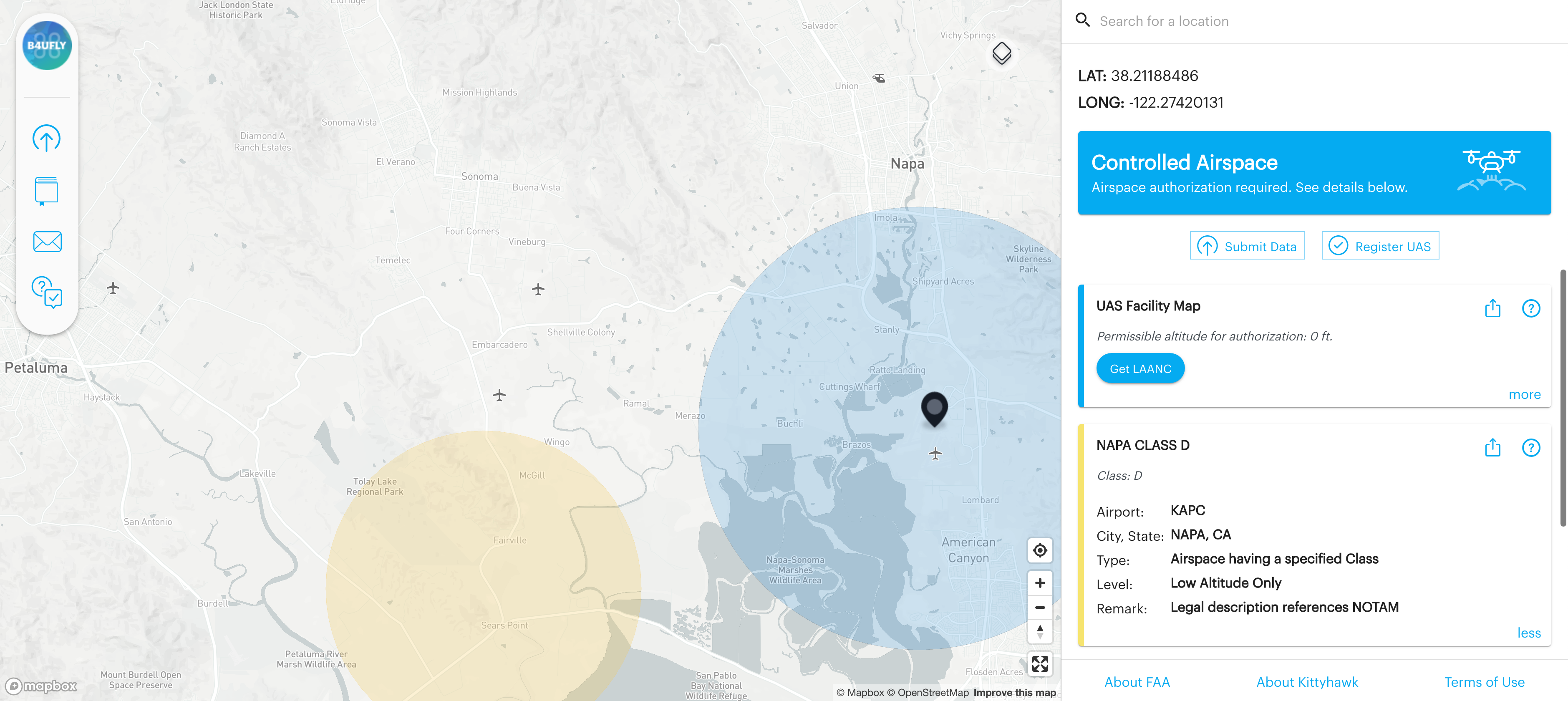
Task: Open the About Kittyhawk link
Action: [x=1307, y=682]
